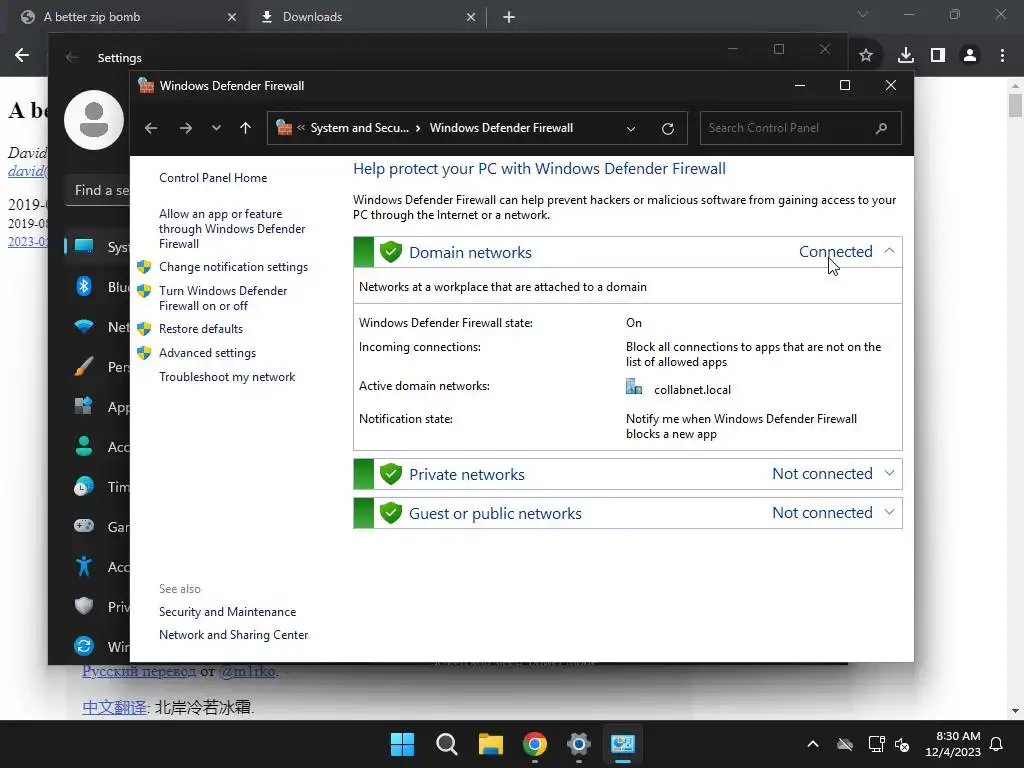Open Chrome tab search chevron
This screenshot has width=1024, height=768.
tap(863, 14)
